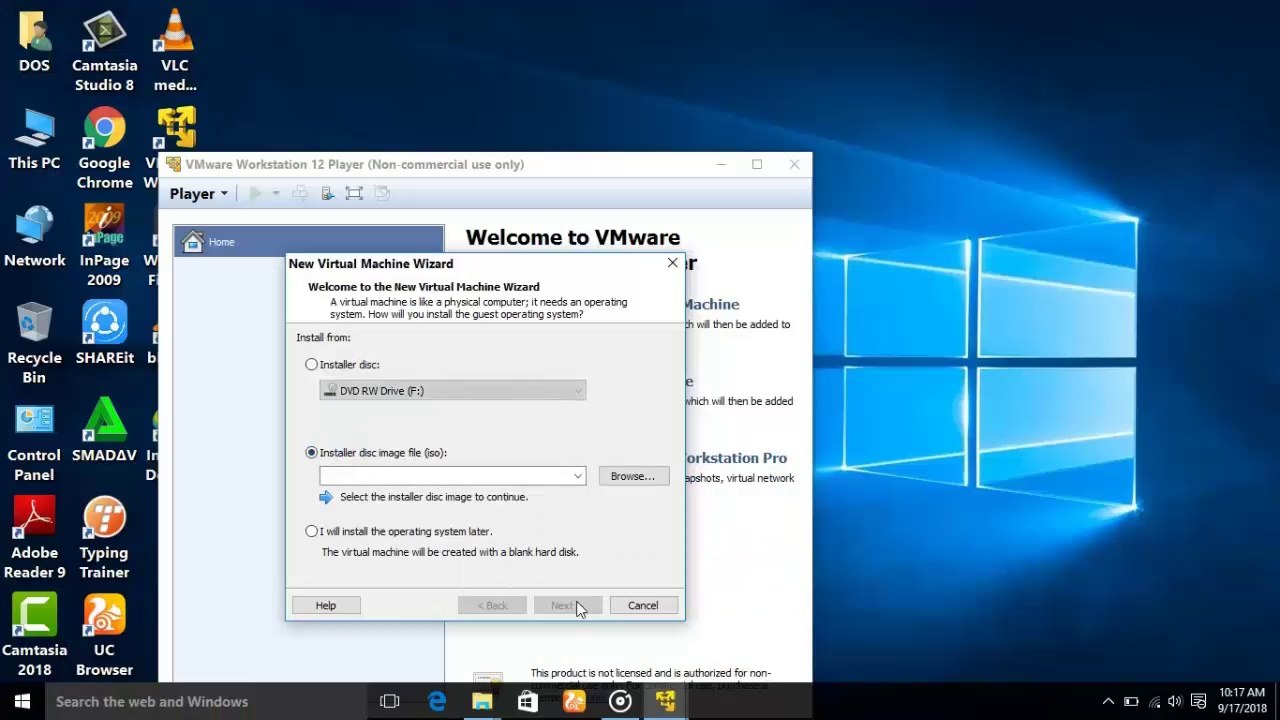1280x720 pixels.
Task: Open Google Chrome desktop icon
Action: (x=104, y=149)
